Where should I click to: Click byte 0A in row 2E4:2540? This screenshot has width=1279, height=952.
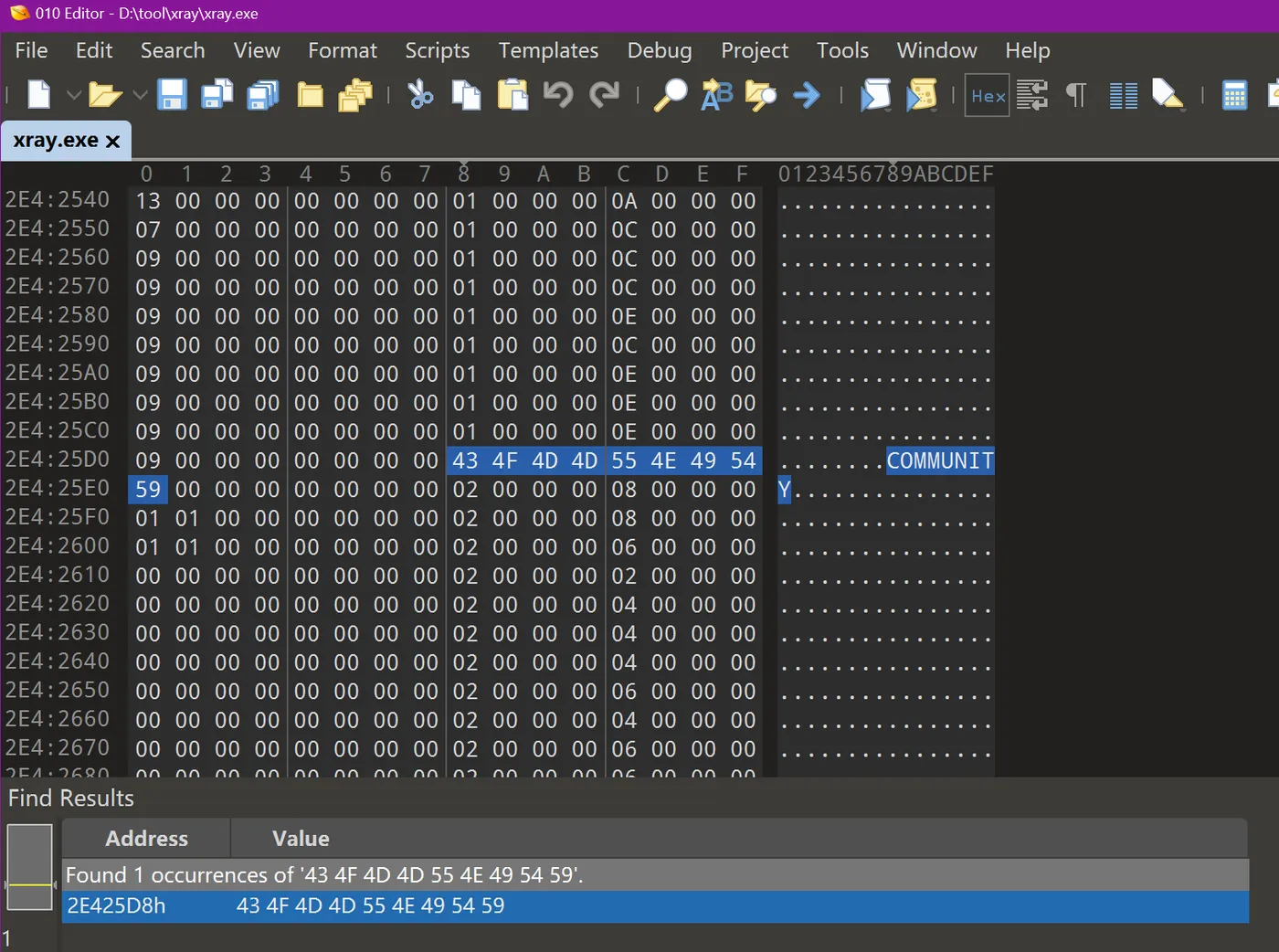point(624,201)
